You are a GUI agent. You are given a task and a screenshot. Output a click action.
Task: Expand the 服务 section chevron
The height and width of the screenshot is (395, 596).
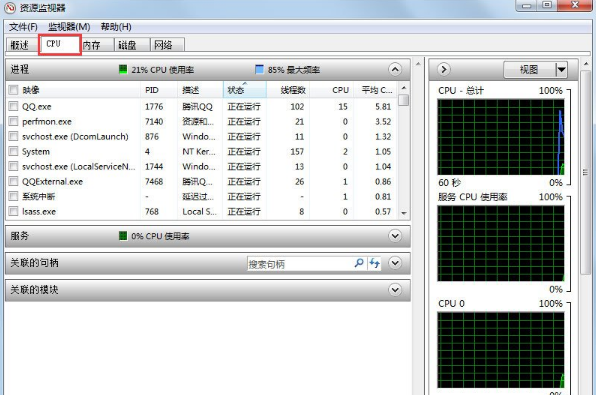pyautogui.click(x=395, y=236)
